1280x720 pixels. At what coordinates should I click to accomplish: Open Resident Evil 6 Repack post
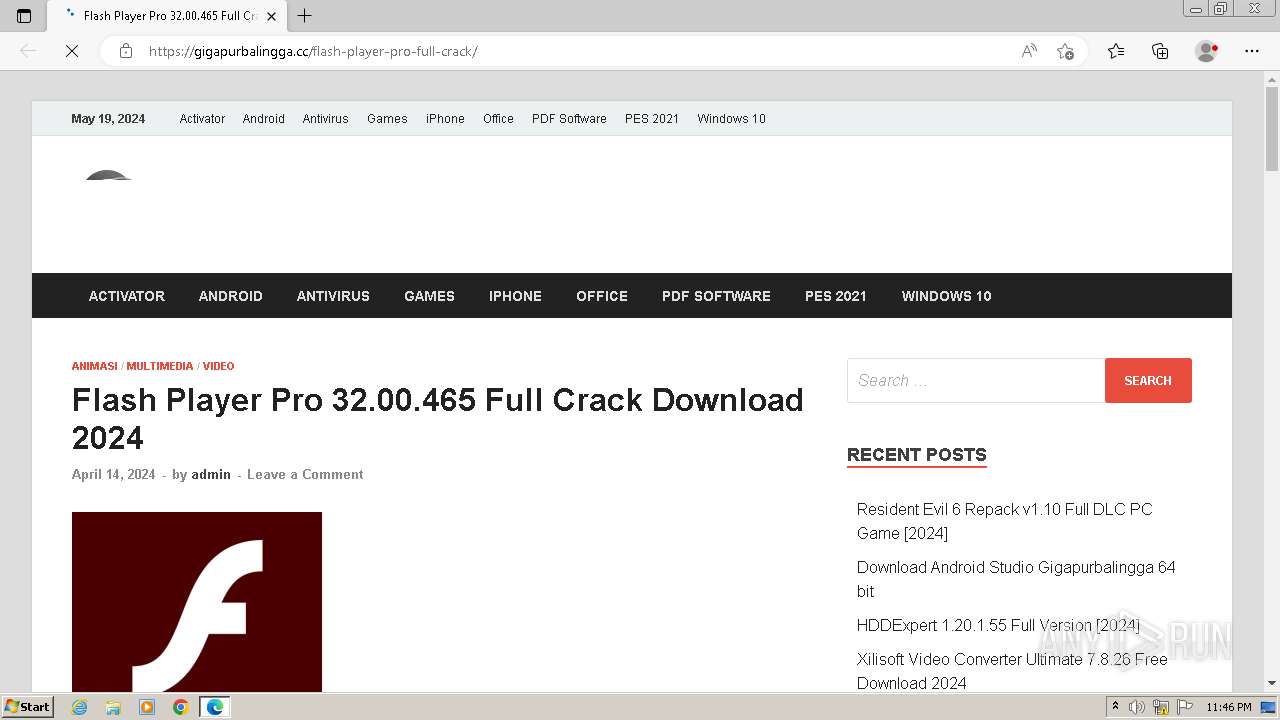click(1004, 521)
